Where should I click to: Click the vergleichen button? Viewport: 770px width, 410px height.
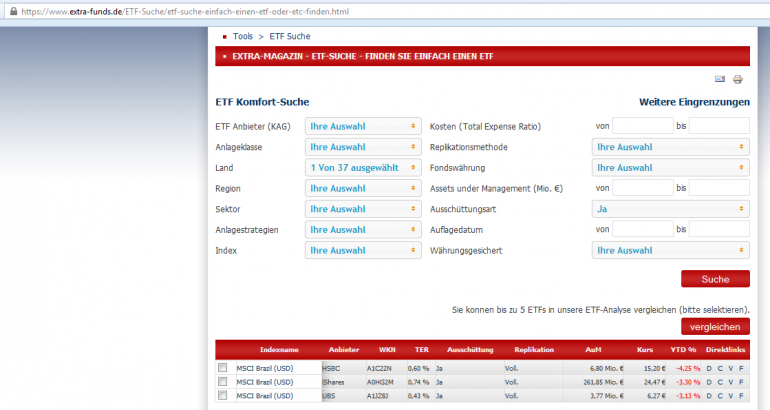[715, 327]
